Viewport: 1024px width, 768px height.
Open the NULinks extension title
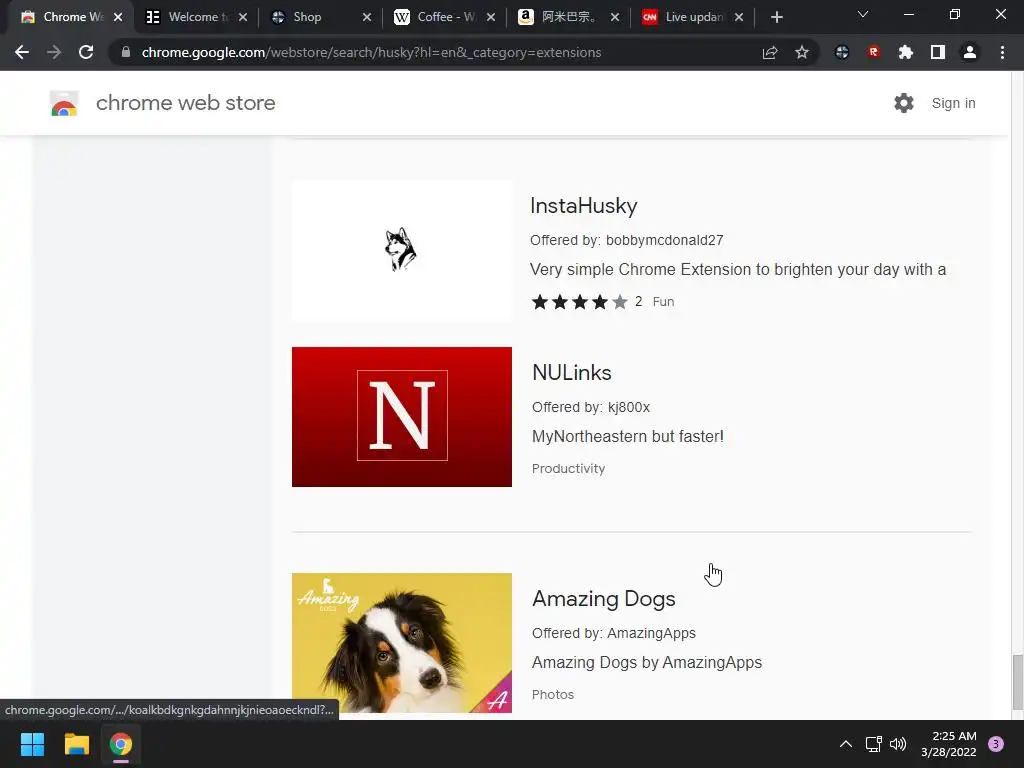571,372
